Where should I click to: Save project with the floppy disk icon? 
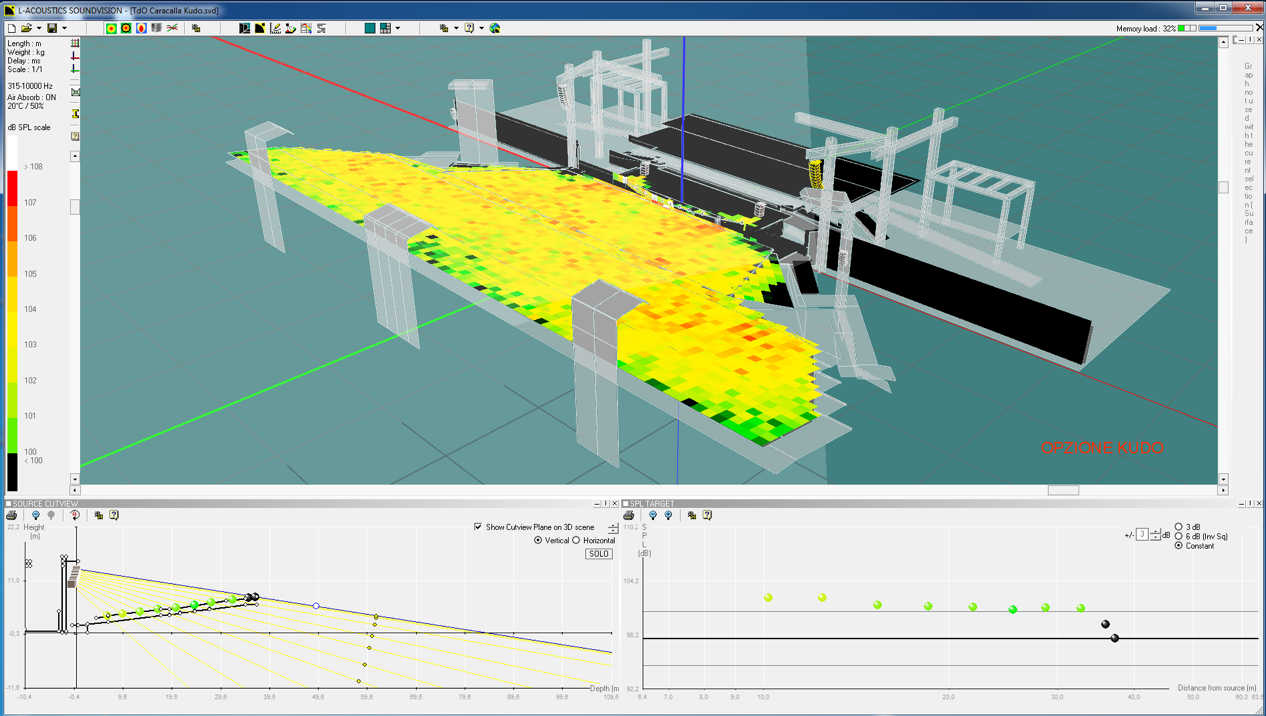[52, 28]
